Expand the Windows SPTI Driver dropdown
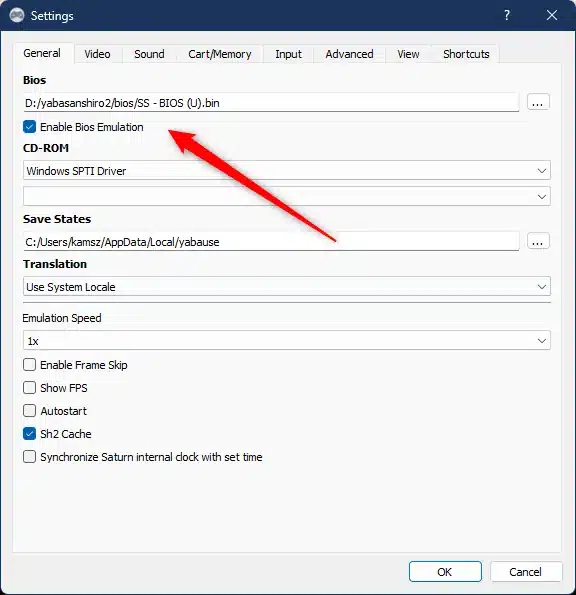 click(x=287, y=170)
